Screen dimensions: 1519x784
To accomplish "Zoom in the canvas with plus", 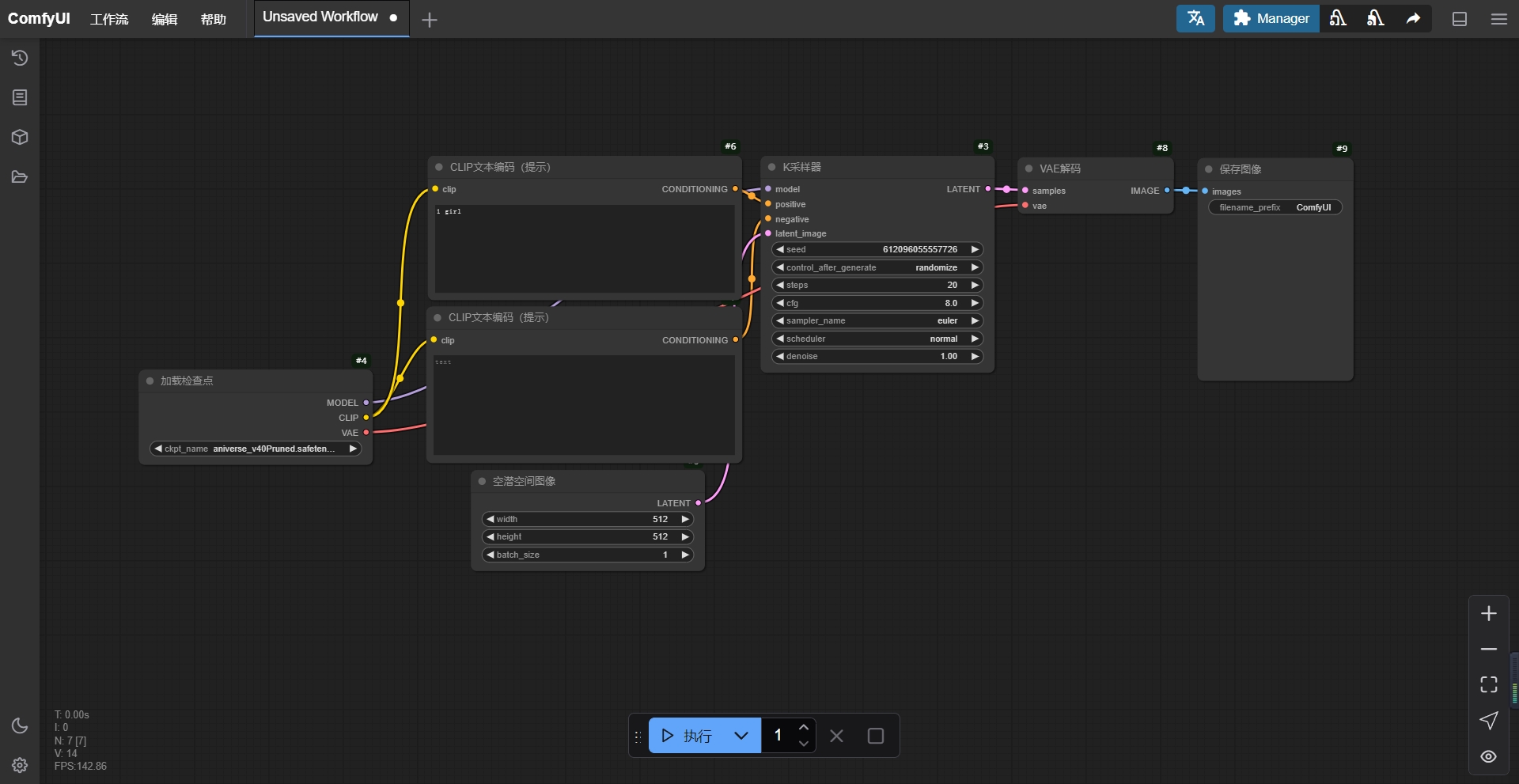I will coord(1488,614).
